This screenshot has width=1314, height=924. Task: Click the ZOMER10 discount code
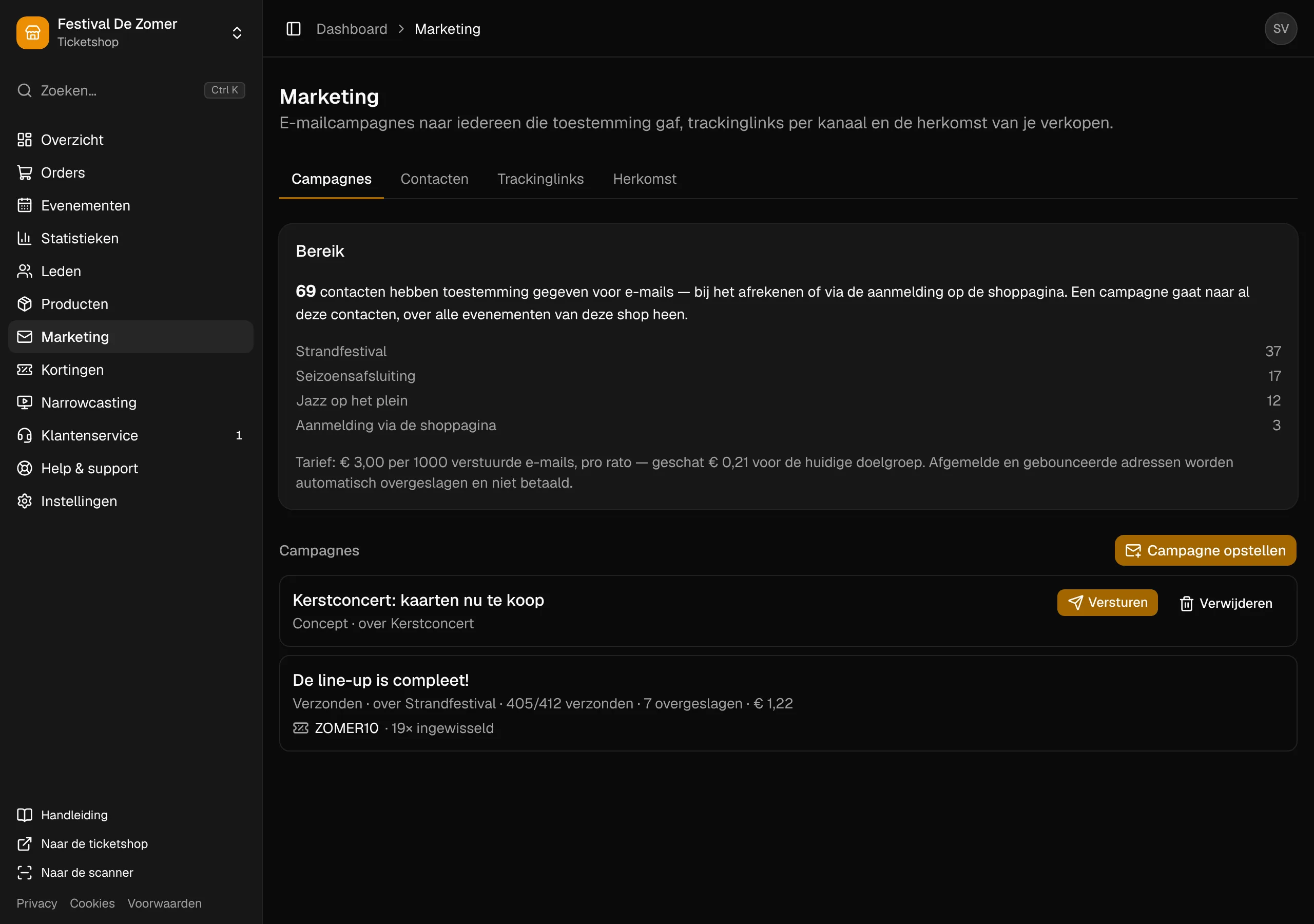point(346,728)
